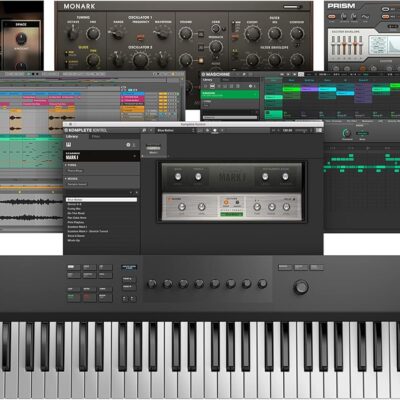
Task: Click the Monark filter Res knob
Action: (274, 34)
